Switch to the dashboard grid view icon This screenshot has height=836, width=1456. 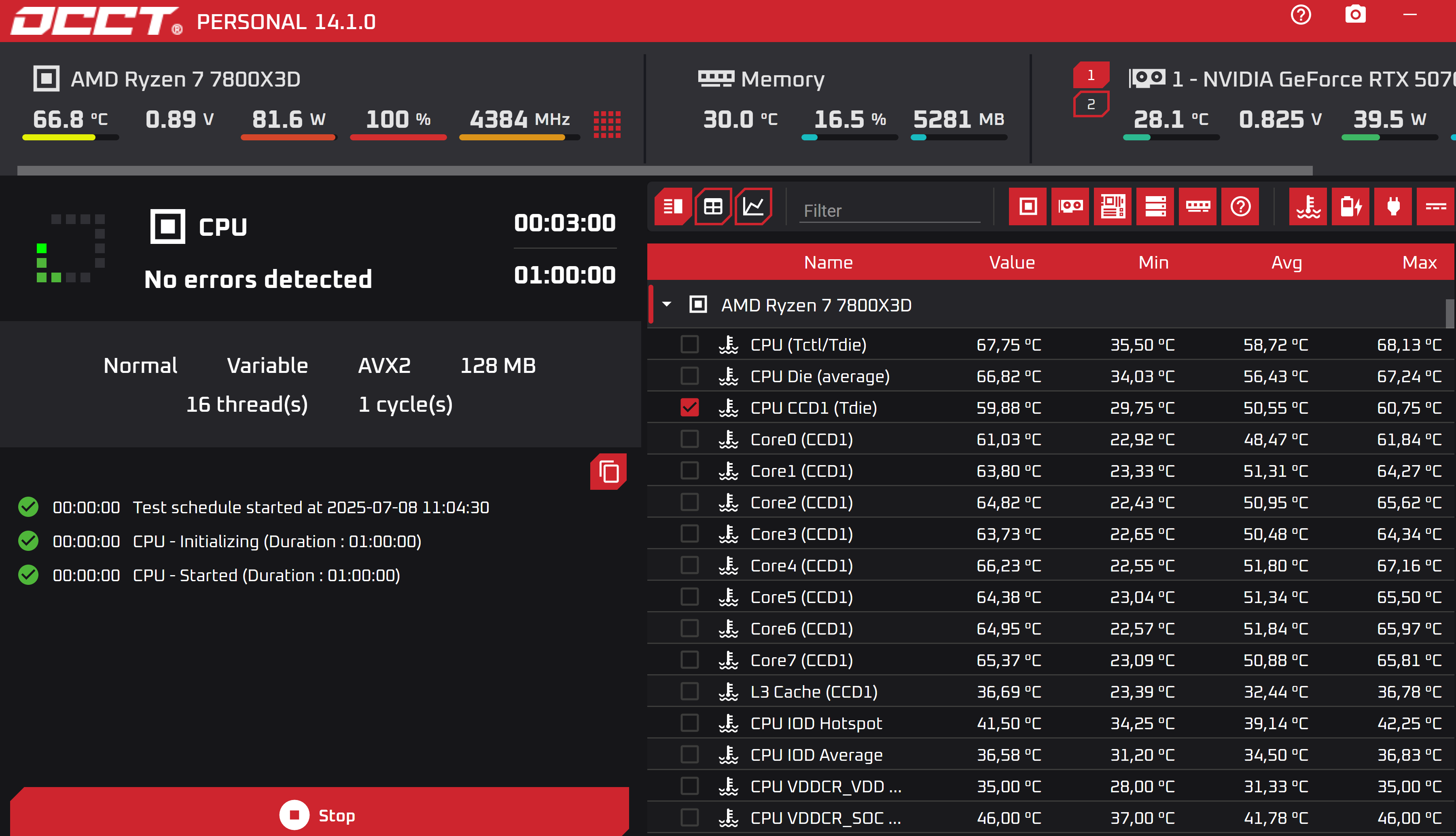[713, 206]
